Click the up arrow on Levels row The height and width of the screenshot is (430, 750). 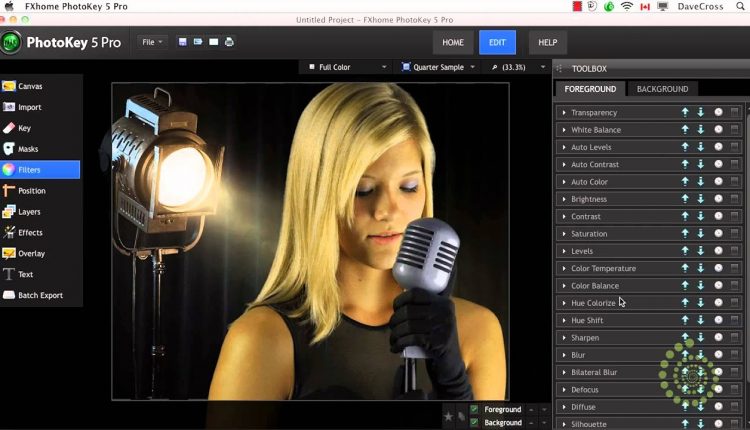coord(685,250)
